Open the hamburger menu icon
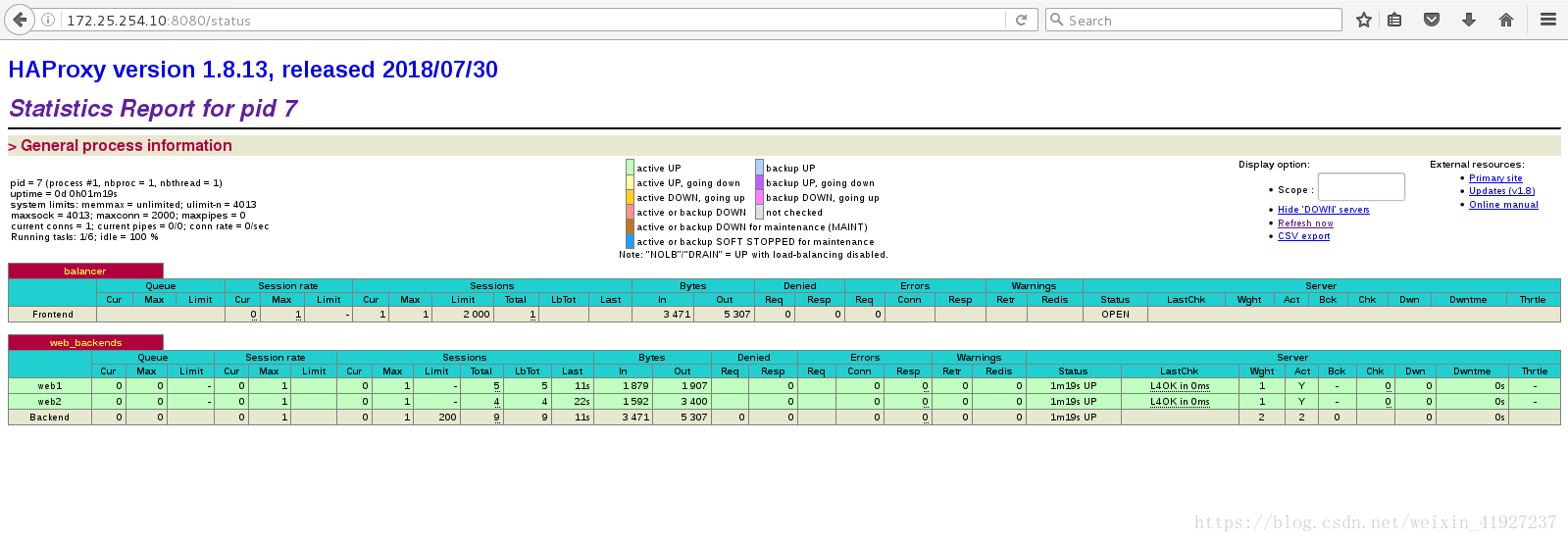The width and height of the screenshot is (1568, 542). 1548,20
